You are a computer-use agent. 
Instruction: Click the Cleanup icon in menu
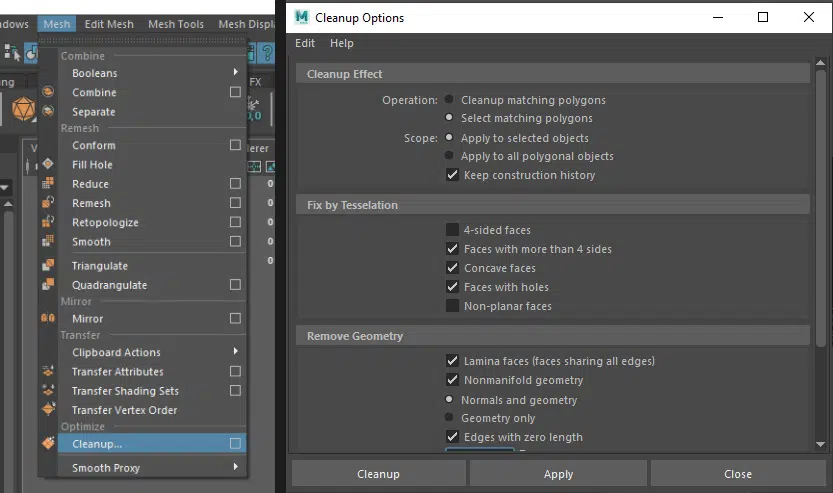[x=48, y=443]
